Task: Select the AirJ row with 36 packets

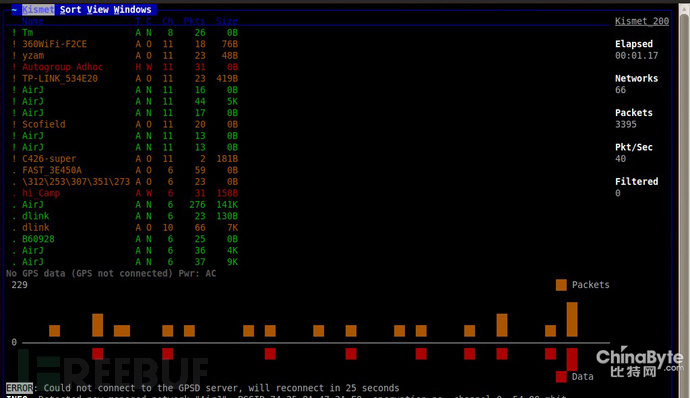Action: [x=125, y=250]
